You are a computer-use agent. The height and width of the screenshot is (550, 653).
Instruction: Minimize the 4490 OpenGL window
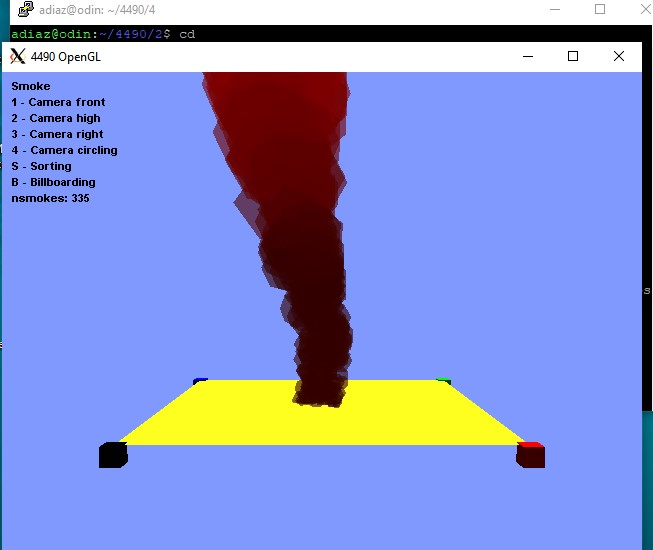[x=528, y=56]
